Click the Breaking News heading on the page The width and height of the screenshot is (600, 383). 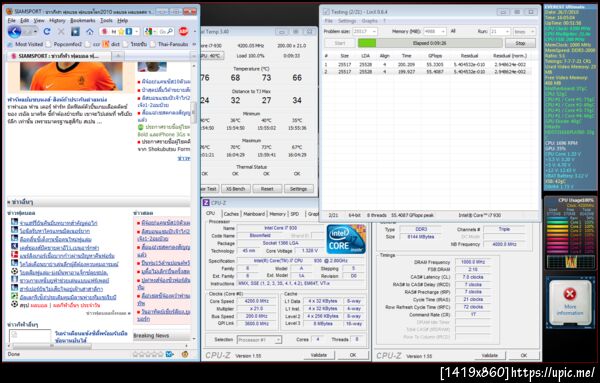click(x=151, y=336)
